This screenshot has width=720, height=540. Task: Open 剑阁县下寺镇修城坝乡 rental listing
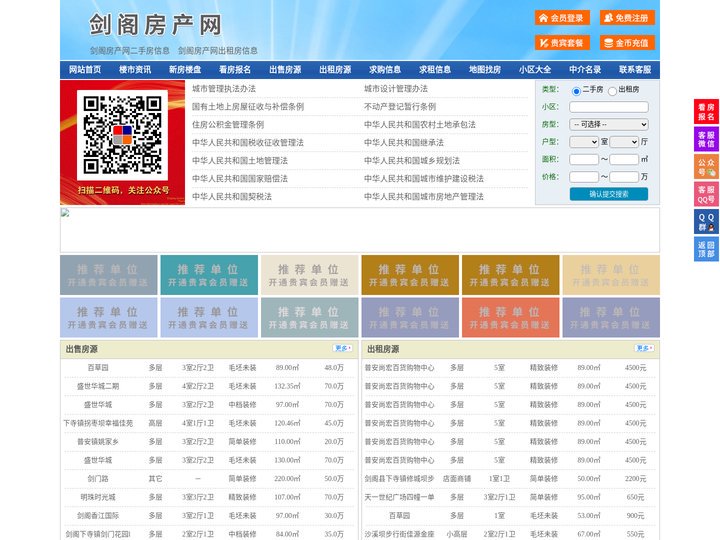(x=399, y=478)
